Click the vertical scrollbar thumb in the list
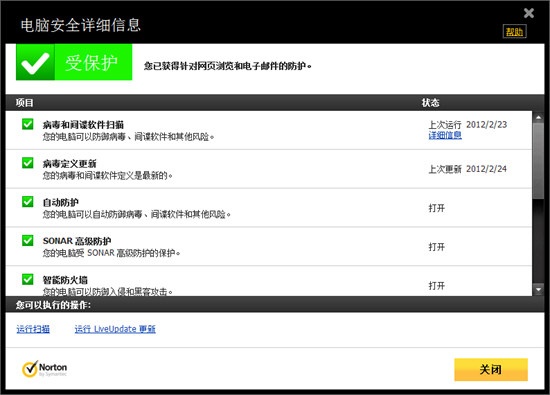This screenshot has width=550, height=395. pyautogui.click(x=538, y=161)
